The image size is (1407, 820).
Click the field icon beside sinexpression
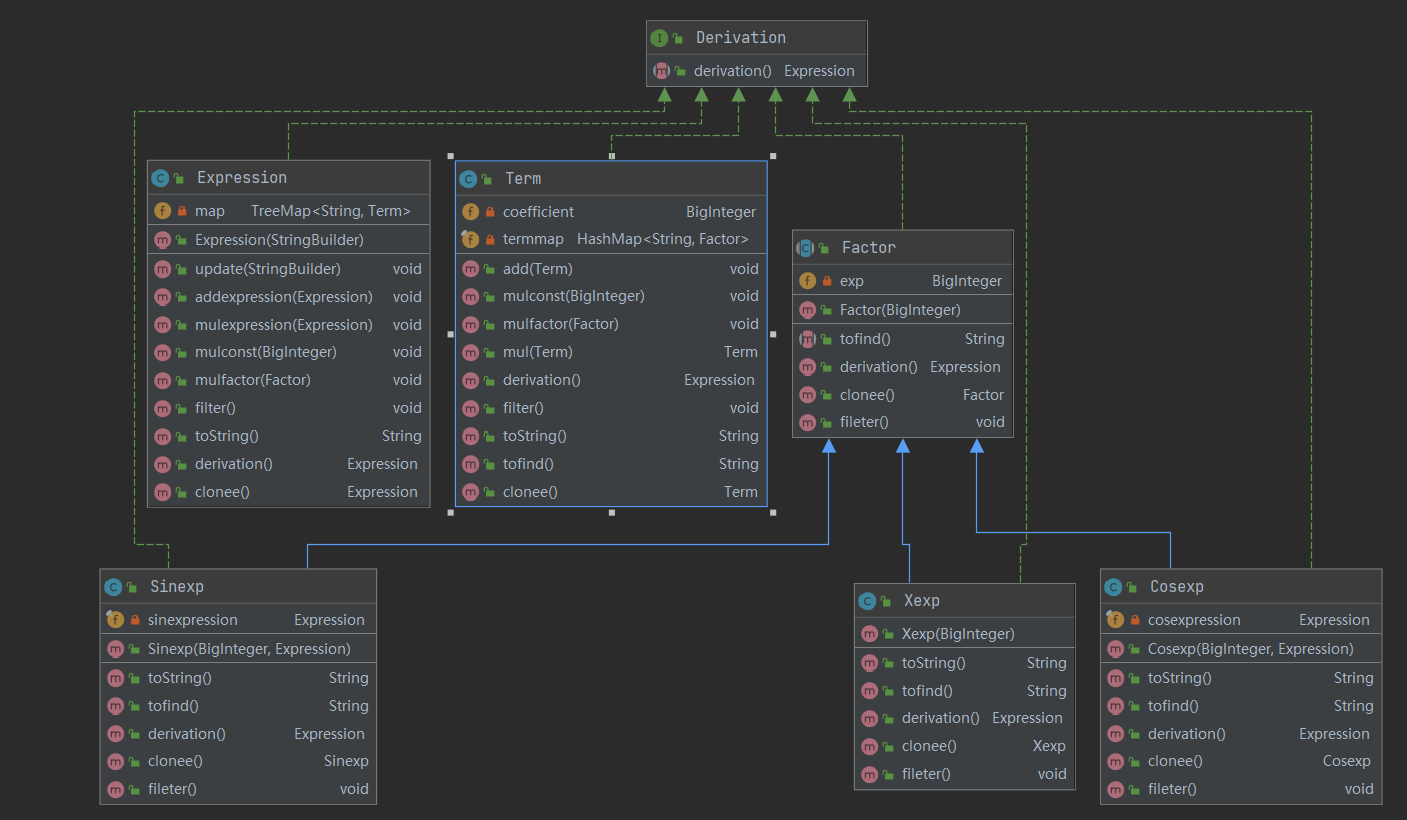115,620
